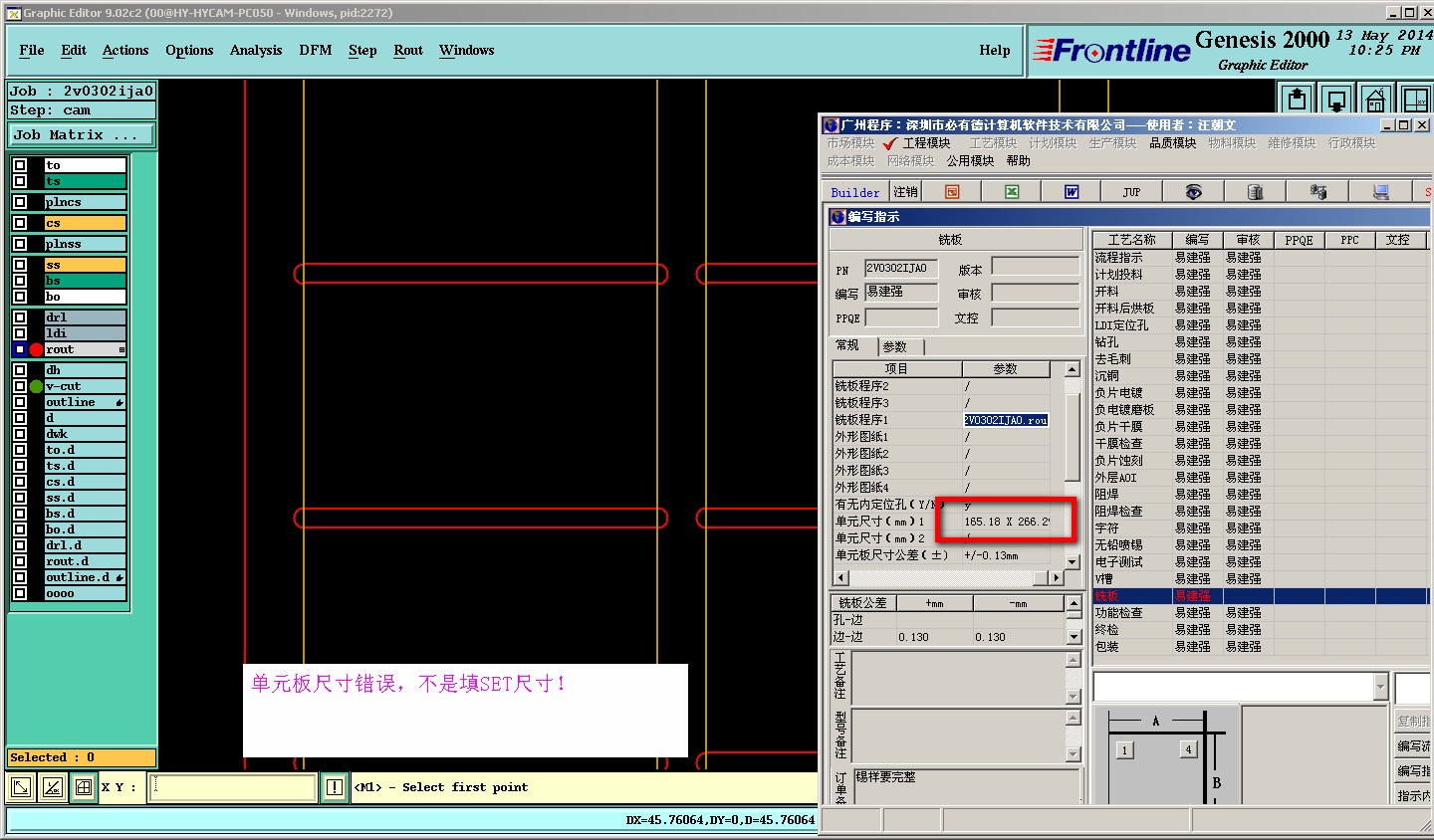Open the 工程模块 module menu
Viewport: 1434px width, 840px height.
(926, 143)
